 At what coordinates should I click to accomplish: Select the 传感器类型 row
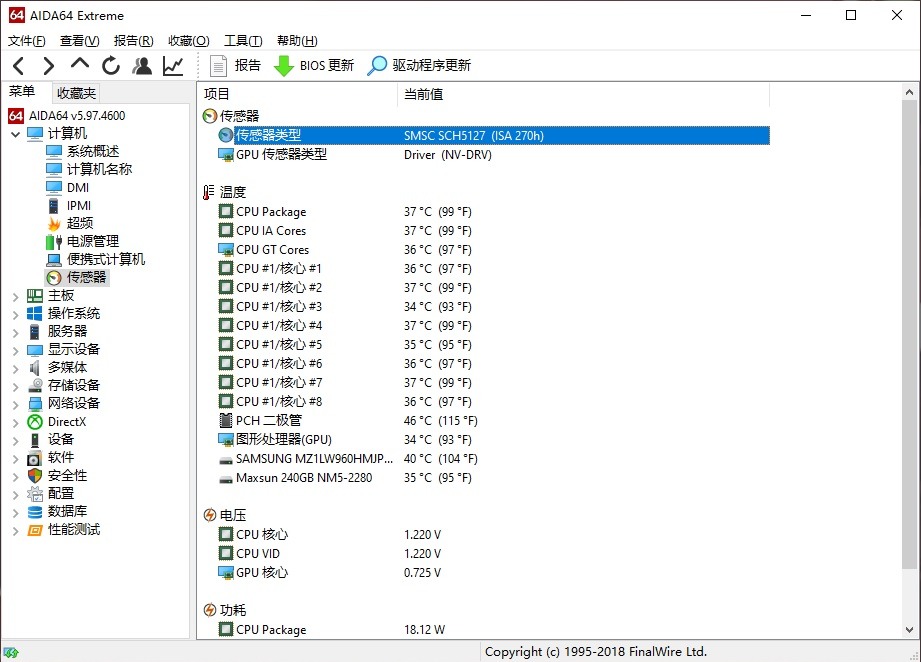tap(493, 135)
